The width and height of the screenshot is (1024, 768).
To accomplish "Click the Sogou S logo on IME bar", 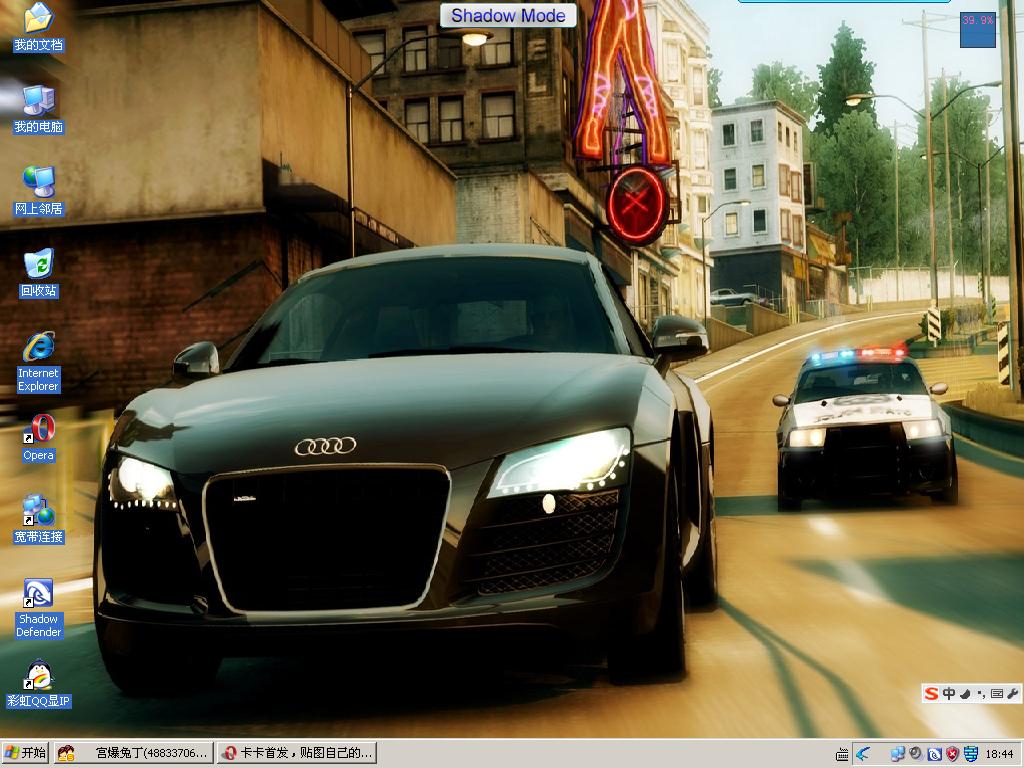I will (x=931, y=693).
